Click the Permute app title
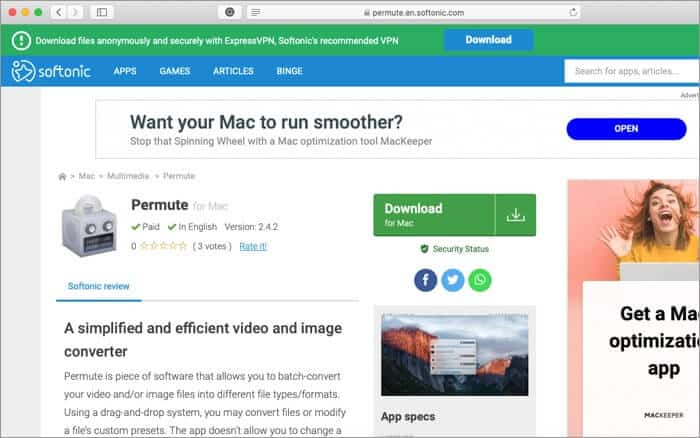The width and height of the screenshot is (700, 438). (160, 205)
